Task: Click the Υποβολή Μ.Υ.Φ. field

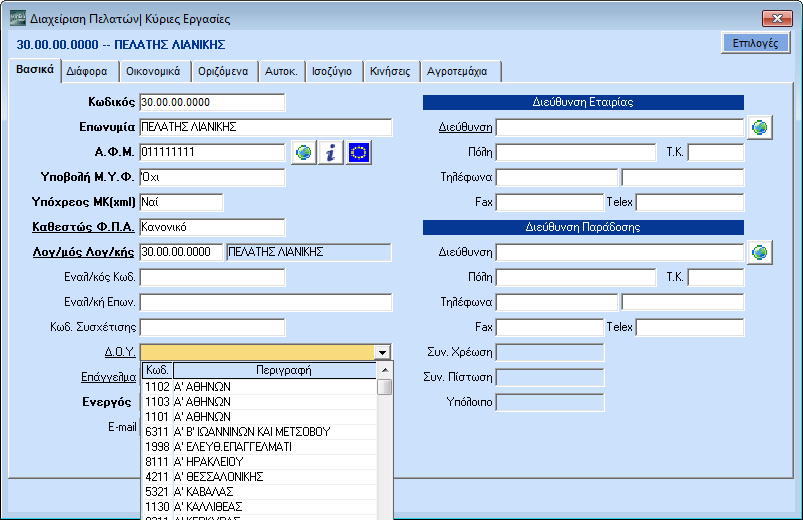Action: 212,177
